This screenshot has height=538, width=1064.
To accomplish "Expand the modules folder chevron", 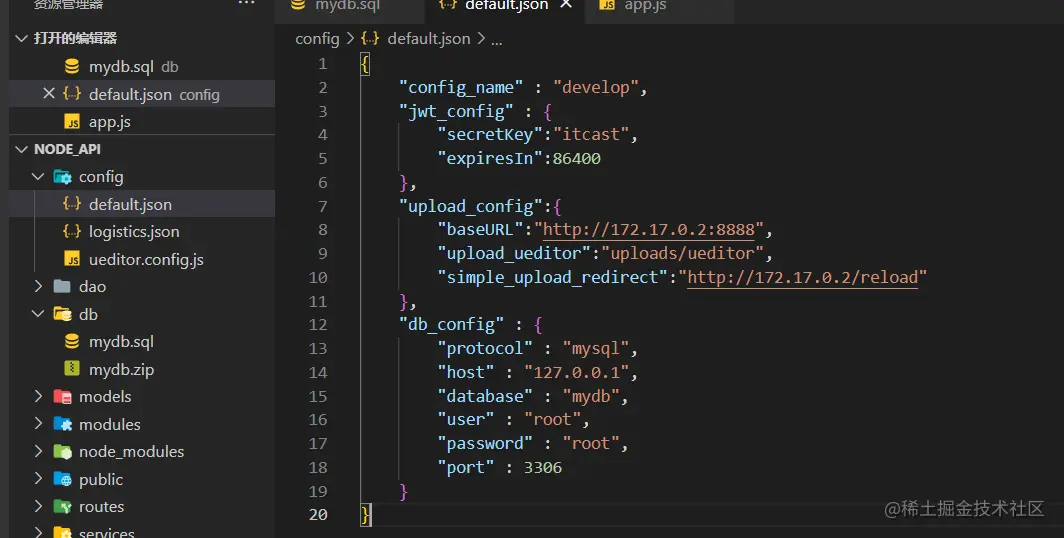I will click(x=38, y=424).
